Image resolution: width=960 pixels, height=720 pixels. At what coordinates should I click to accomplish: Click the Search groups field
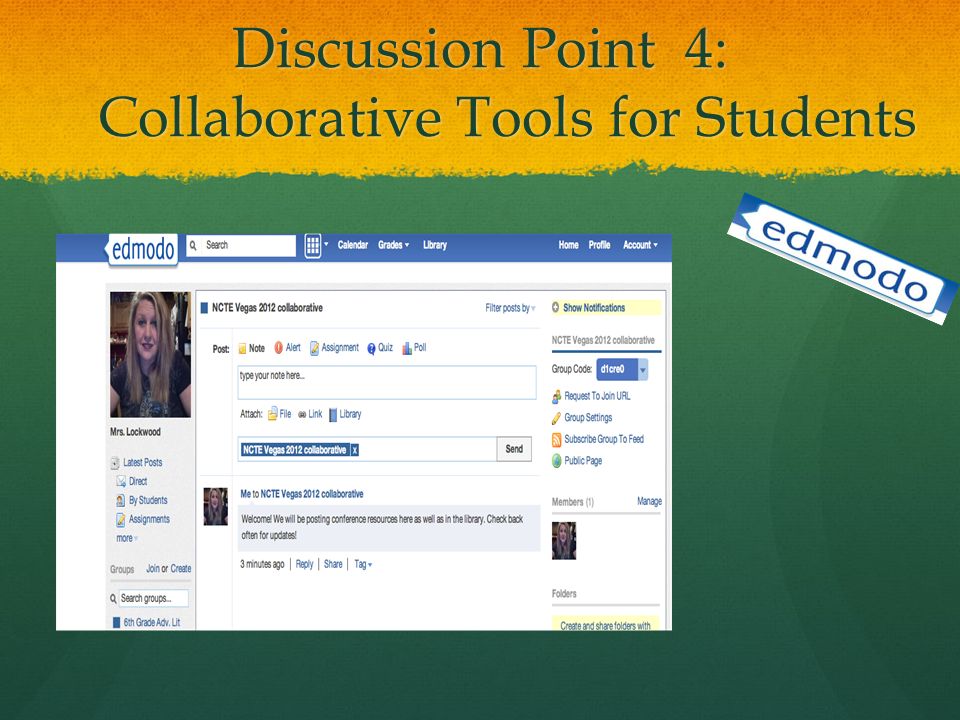point(153,598)
